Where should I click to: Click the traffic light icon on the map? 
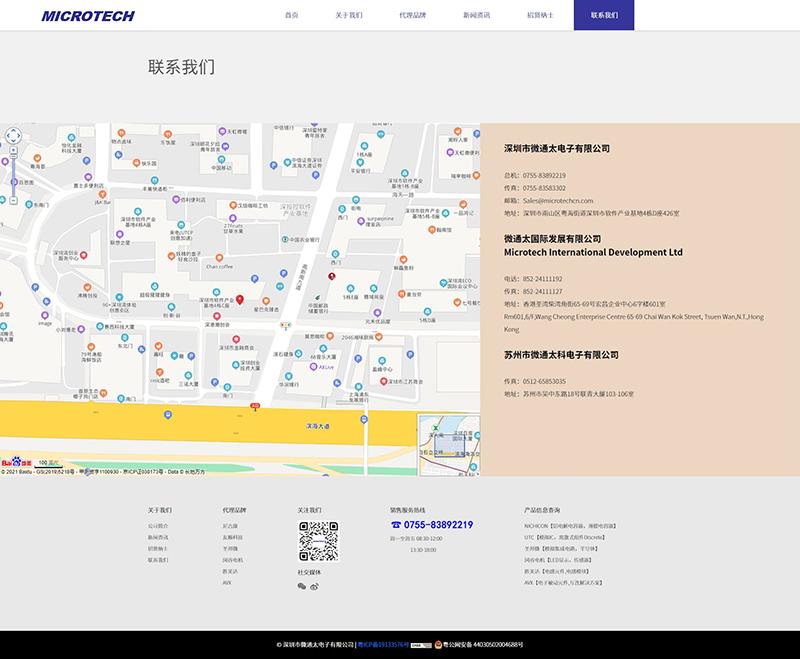(x=286, y=325)
